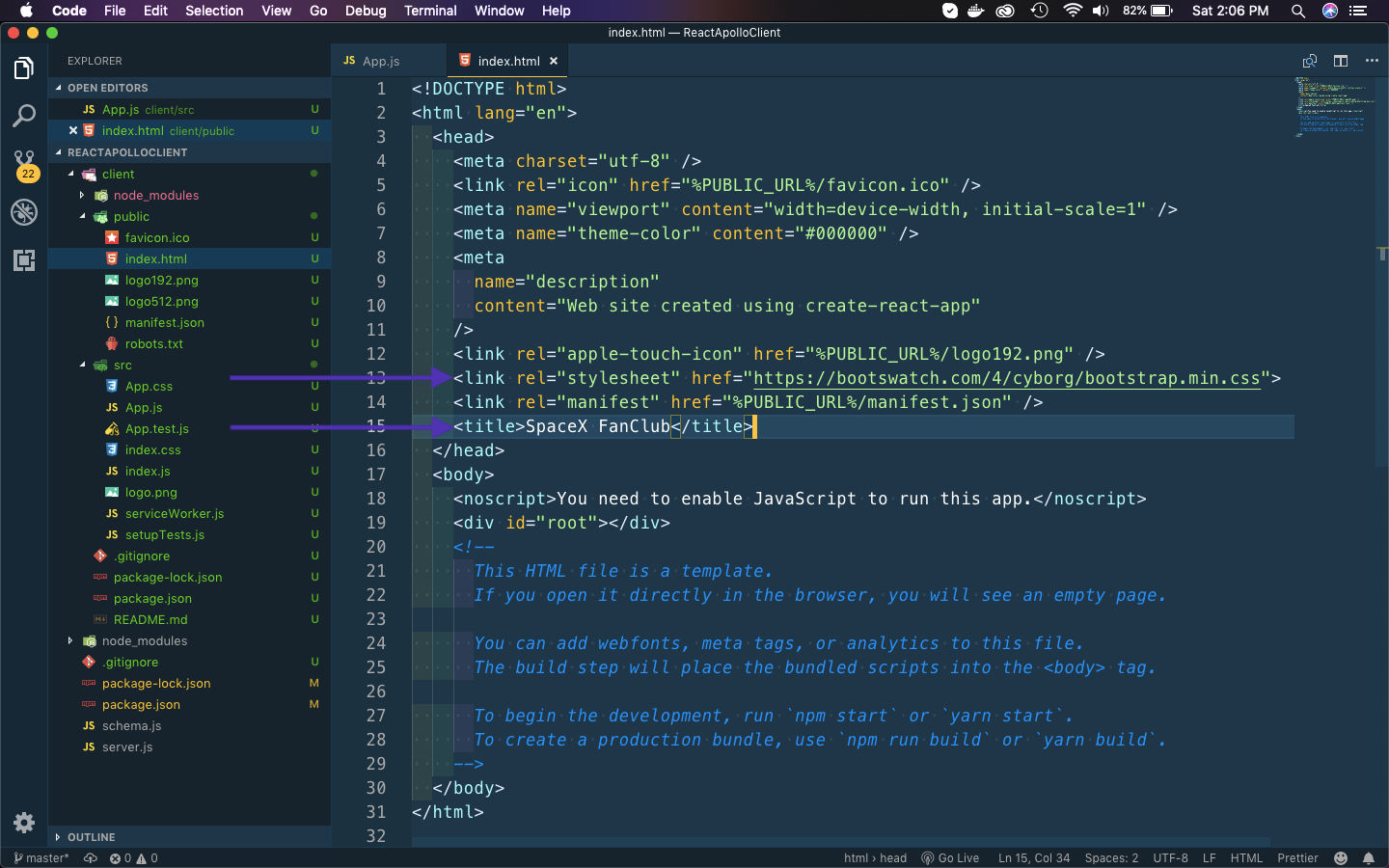This screenshot has width=1389, height=868.
Task: Open the Search view in activity bar
Action: [x=24, y=116]
